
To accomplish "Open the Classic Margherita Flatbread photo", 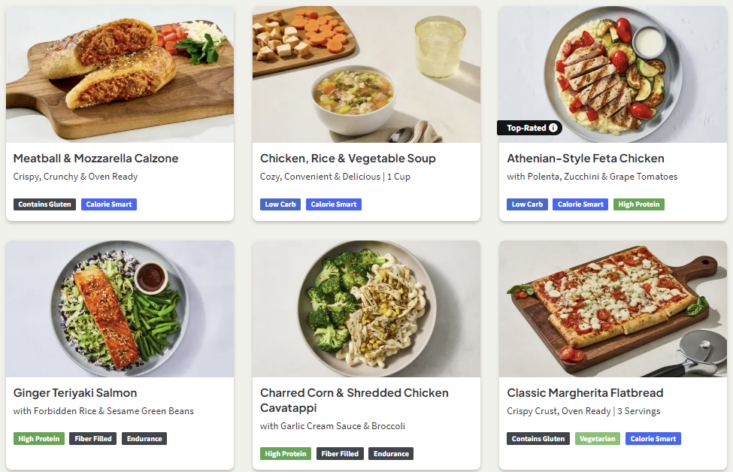I will point(613,309).
